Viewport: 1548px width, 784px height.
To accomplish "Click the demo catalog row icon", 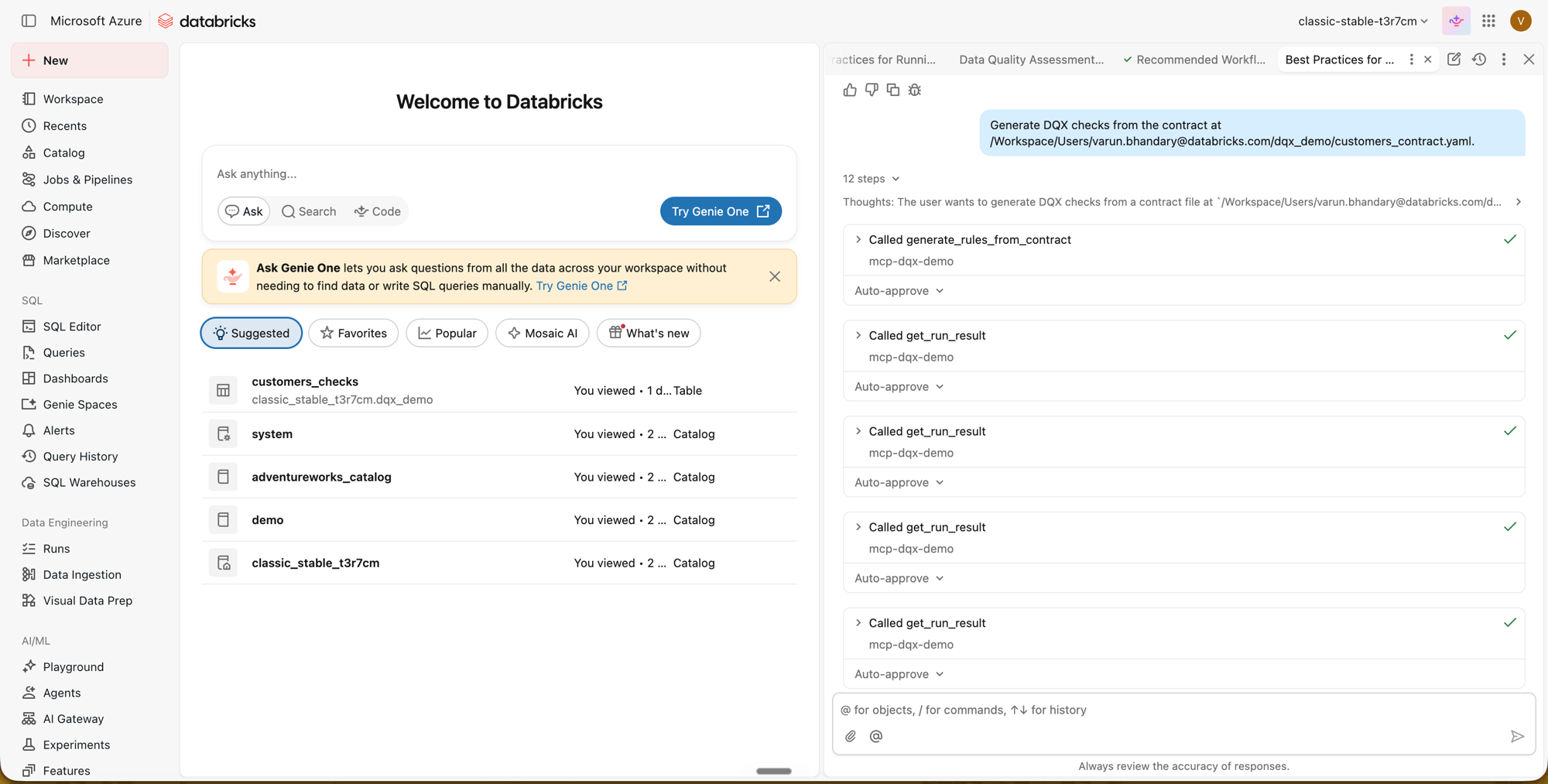I will 223,520.
